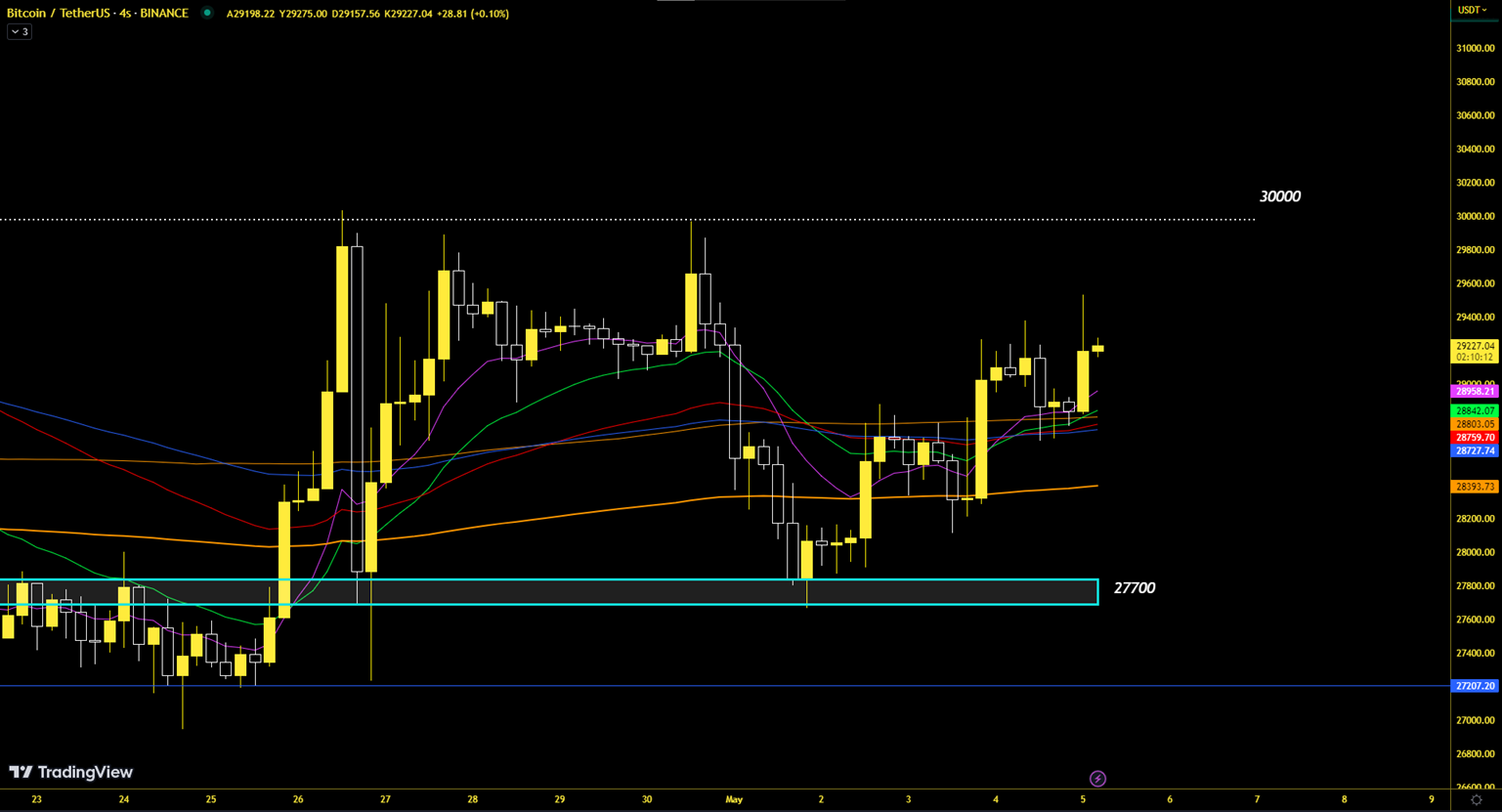The width and height of the screenshot is (1502, 812).
Task: Click the green market status dot
Action: point(207,13)
